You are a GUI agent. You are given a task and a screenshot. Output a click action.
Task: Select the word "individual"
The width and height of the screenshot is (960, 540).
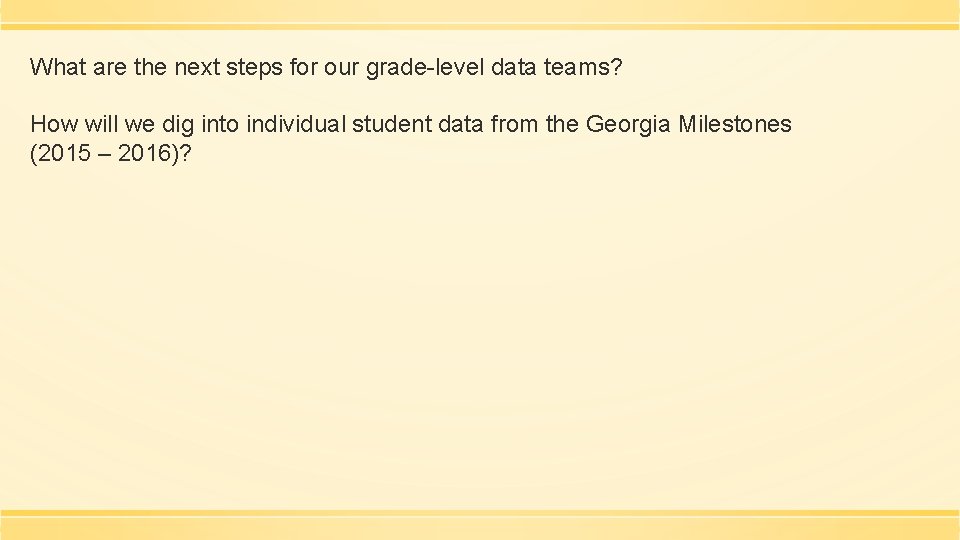(296, 125)
